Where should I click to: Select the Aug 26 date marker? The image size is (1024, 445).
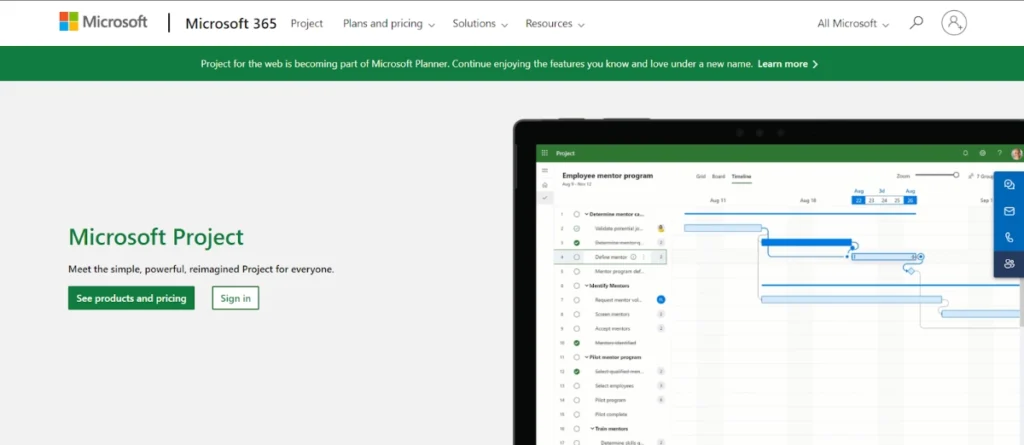(x=910, y=200)
